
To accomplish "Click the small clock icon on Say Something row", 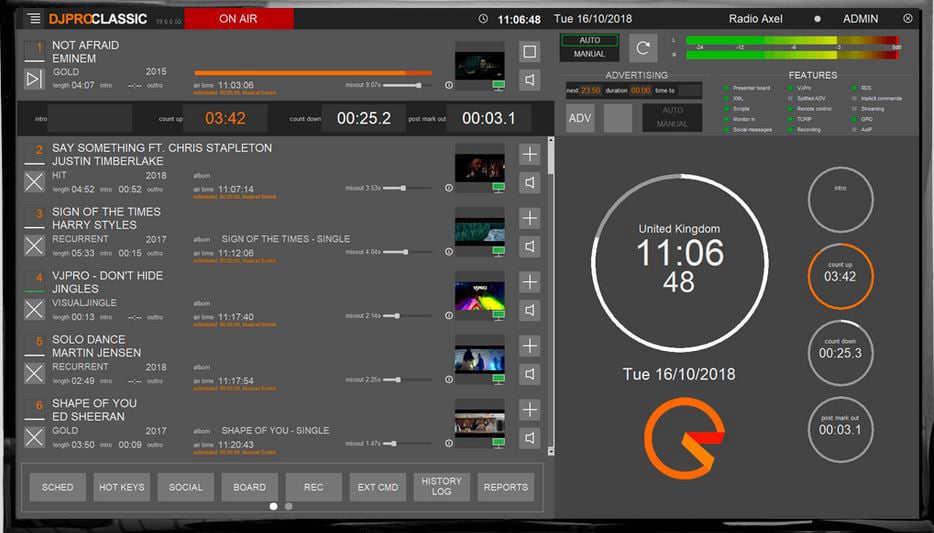I will pyautogui.click(x=449, y=188).
